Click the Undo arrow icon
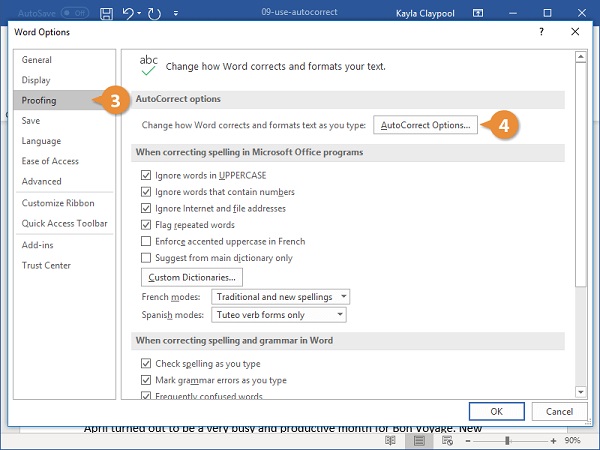This screenshot has height=450, width=600. (x=128, y=13)
